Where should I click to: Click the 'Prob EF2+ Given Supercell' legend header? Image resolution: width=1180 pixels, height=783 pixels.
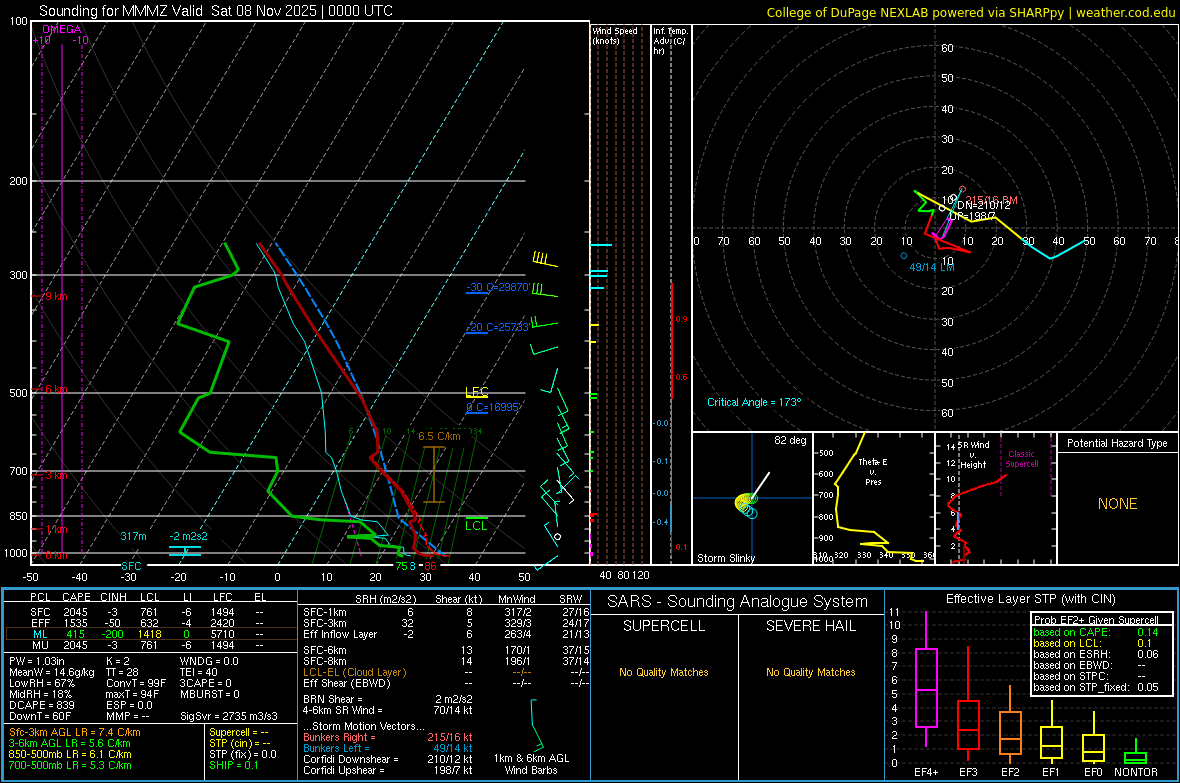pyautogui.click(x=1096, y=620)
